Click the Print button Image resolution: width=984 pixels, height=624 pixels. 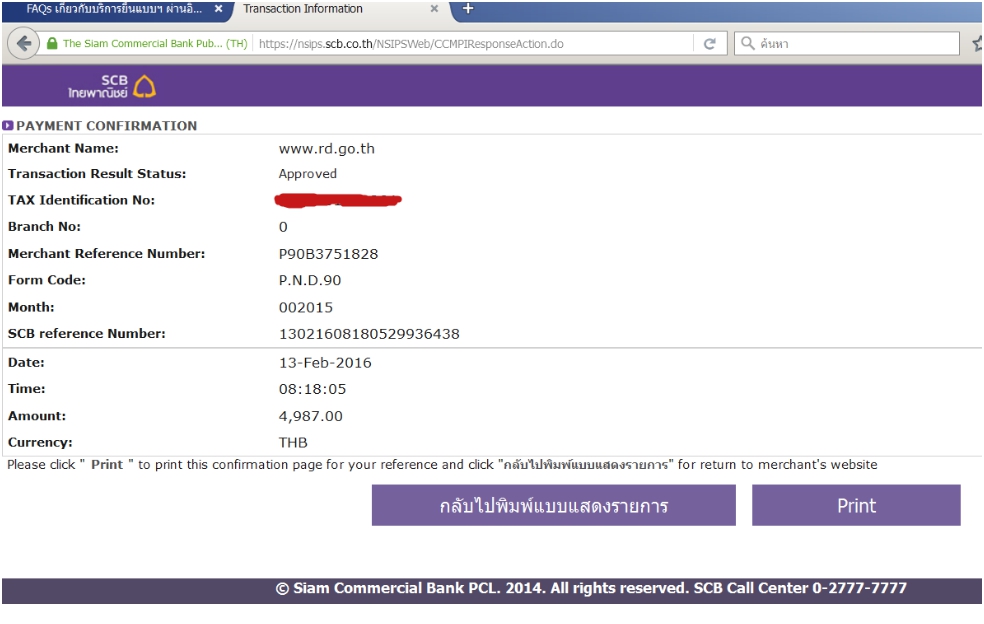[x=856, y=505]
